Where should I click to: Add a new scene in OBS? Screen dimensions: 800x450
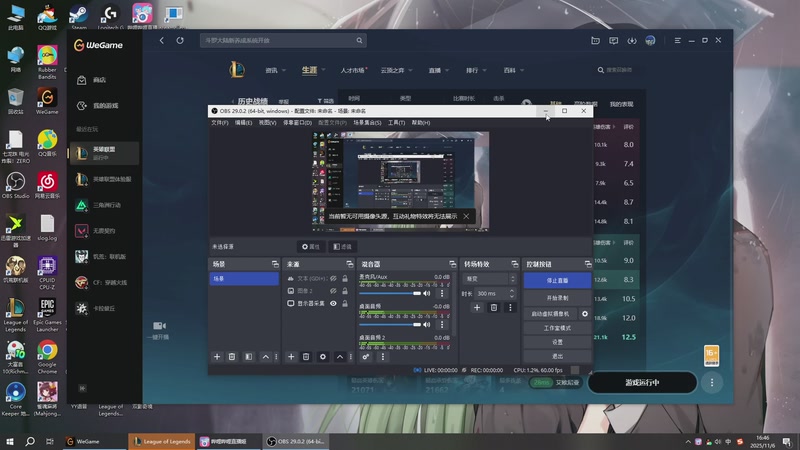(x=217, y=357)
